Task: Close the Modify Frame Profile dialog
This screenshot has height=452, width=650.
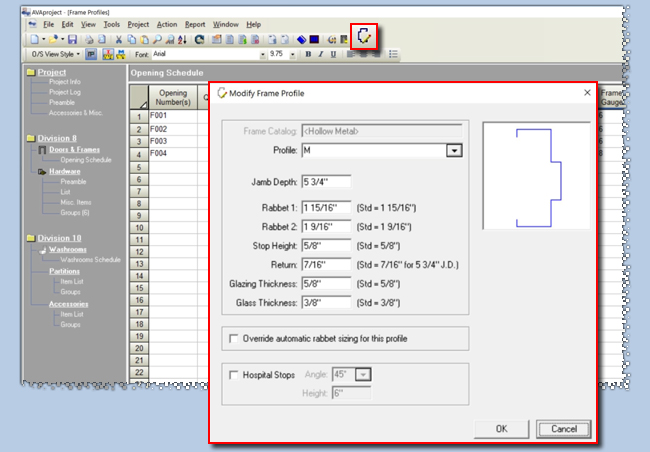Action: click(586, 93)
